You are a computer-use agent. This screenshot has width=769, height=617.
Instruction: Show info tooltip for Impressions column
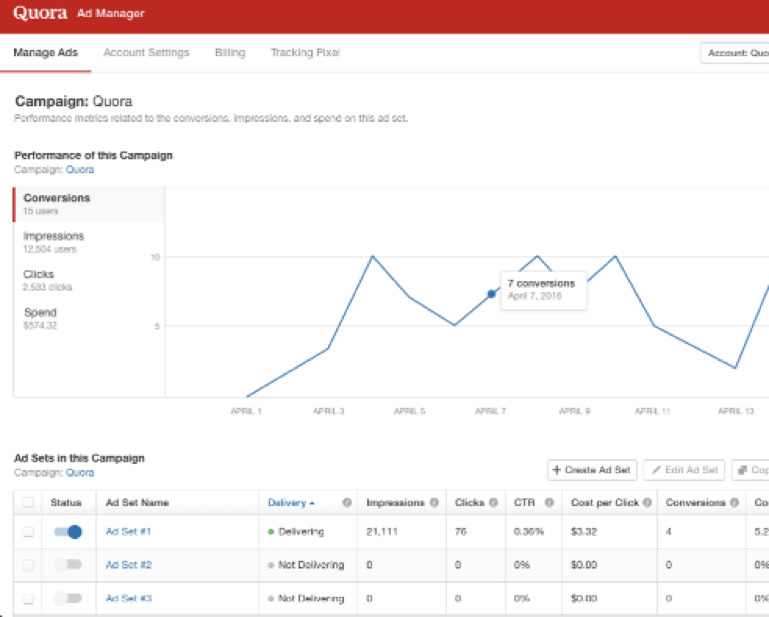[x=434, y=502]
